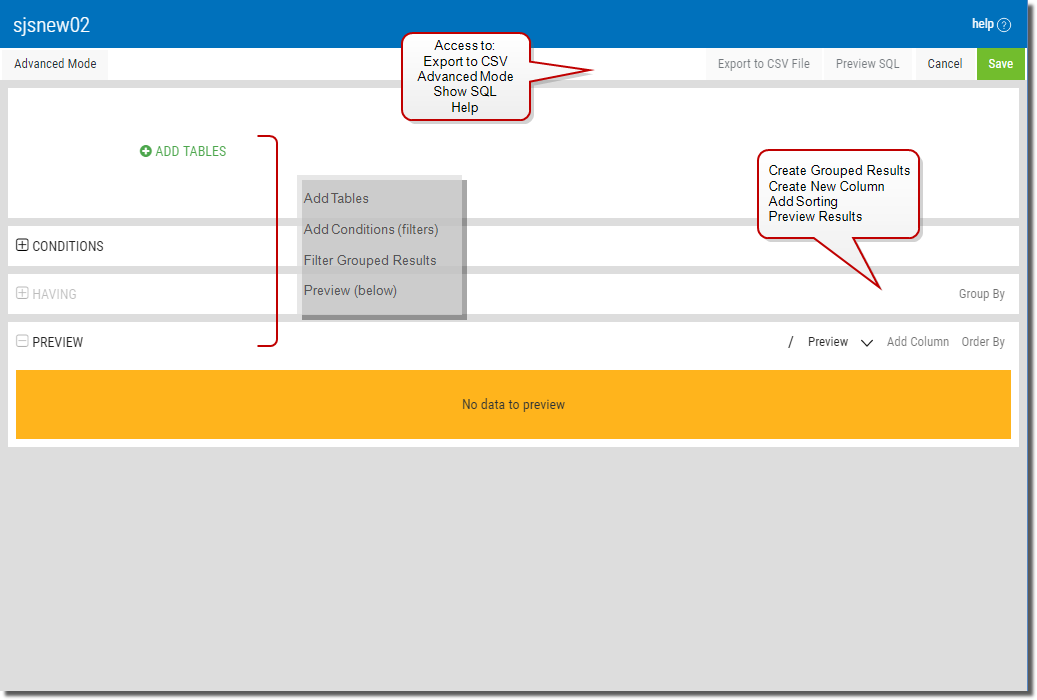Image resolution: width=1037 pixels, height=700 pixels.
Task: Click the ADD TABLES text label
Action: [x=191, y=152]
